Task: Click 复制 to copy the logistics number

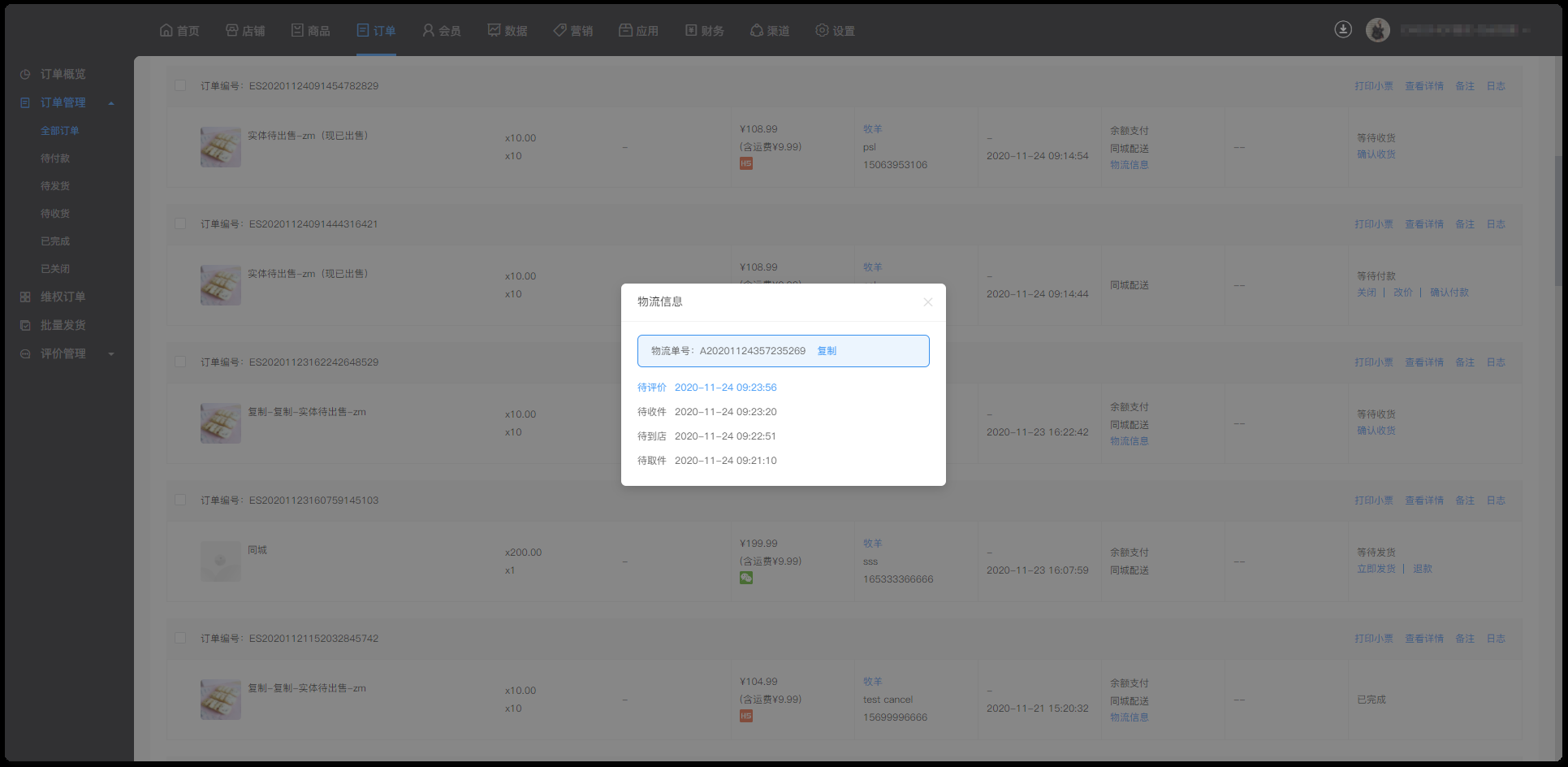Action: pos(826,351)
